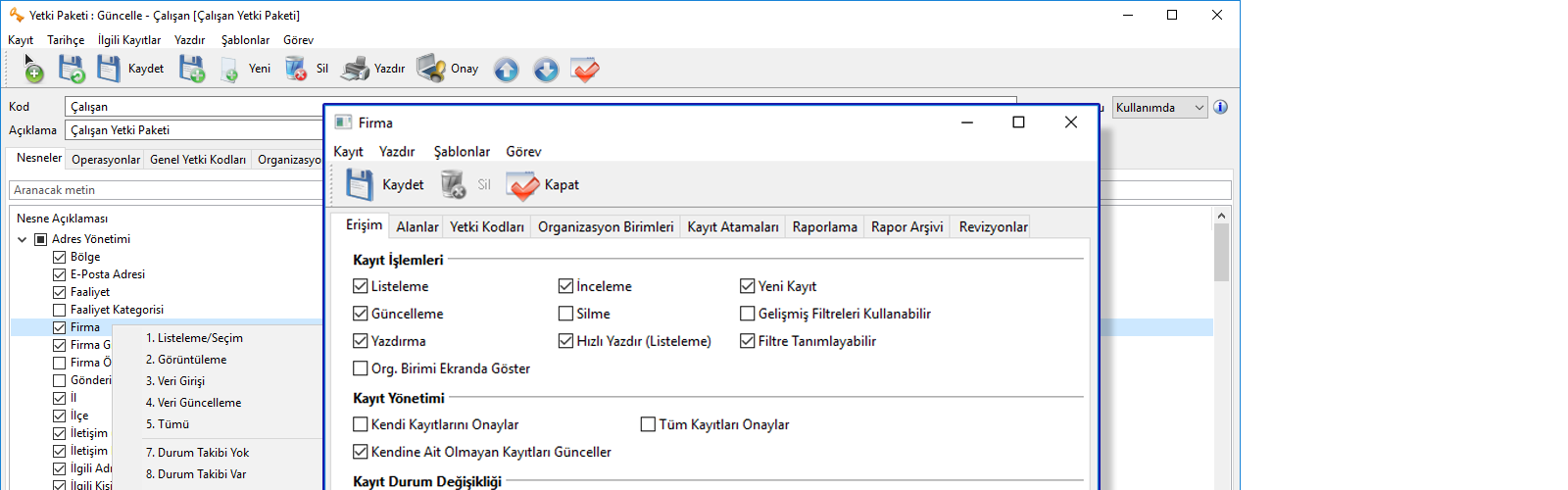Click the Kaydet save icon in main toolbar
Image resolution: width=1568 pixels, height=490 pixels.
109,69
